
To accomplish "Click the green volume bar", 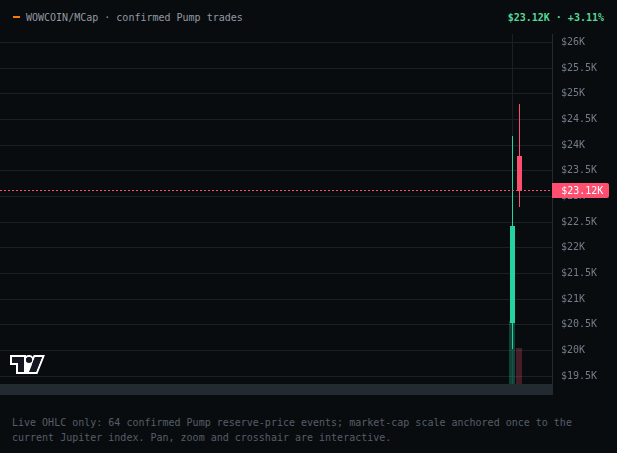I will coord(512,353).
